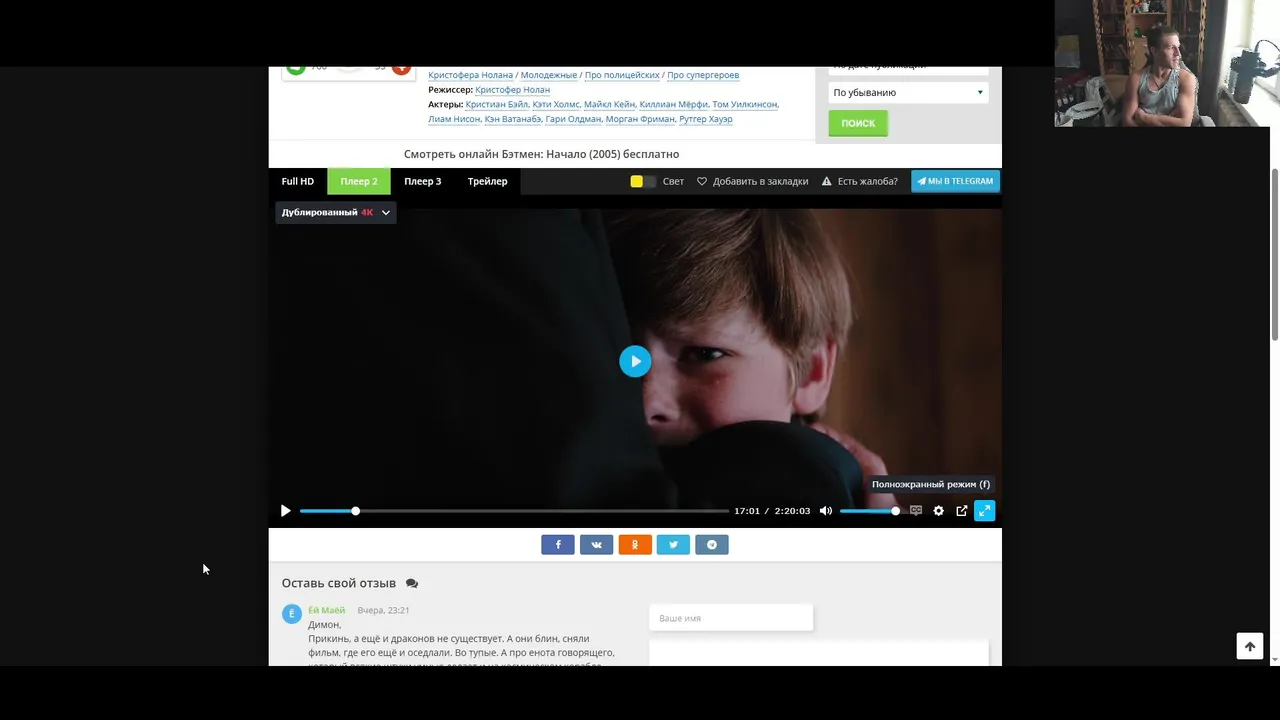
Task: Open the actor Лиам Нисон link
Action: [454, 119]
